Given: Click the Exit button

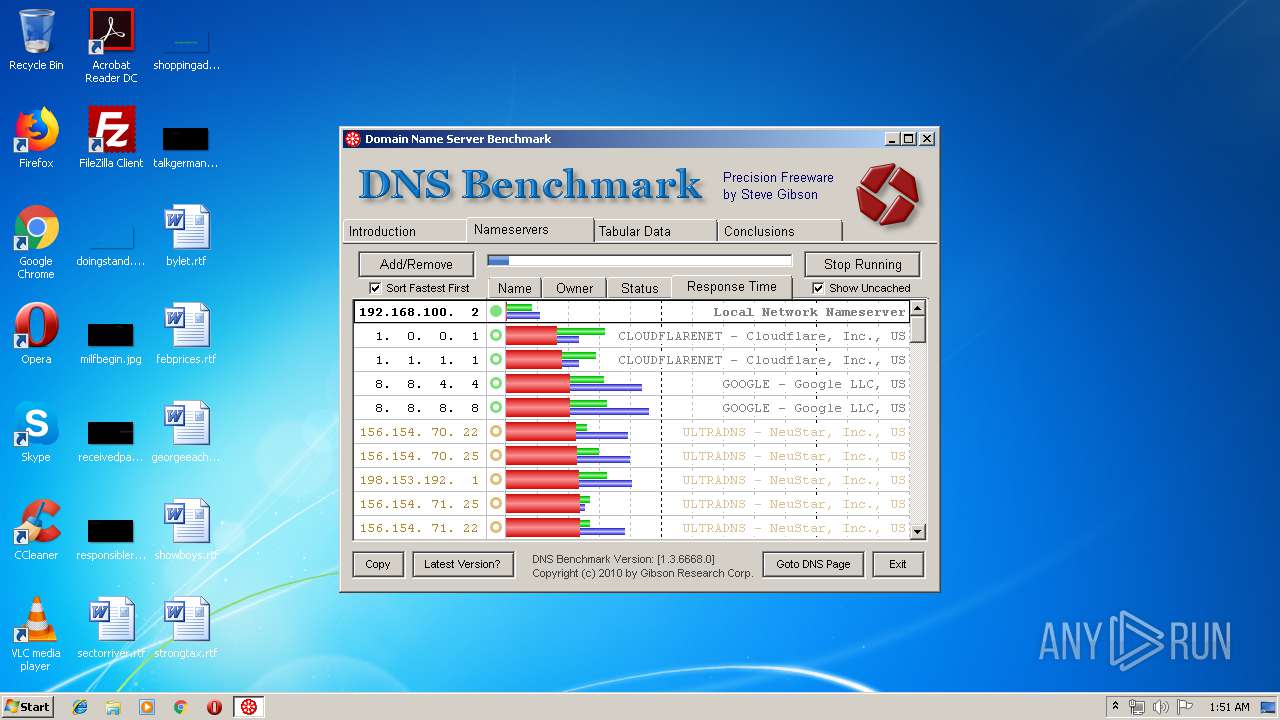Looking at the screenshot, I should [x=898, y=564].
